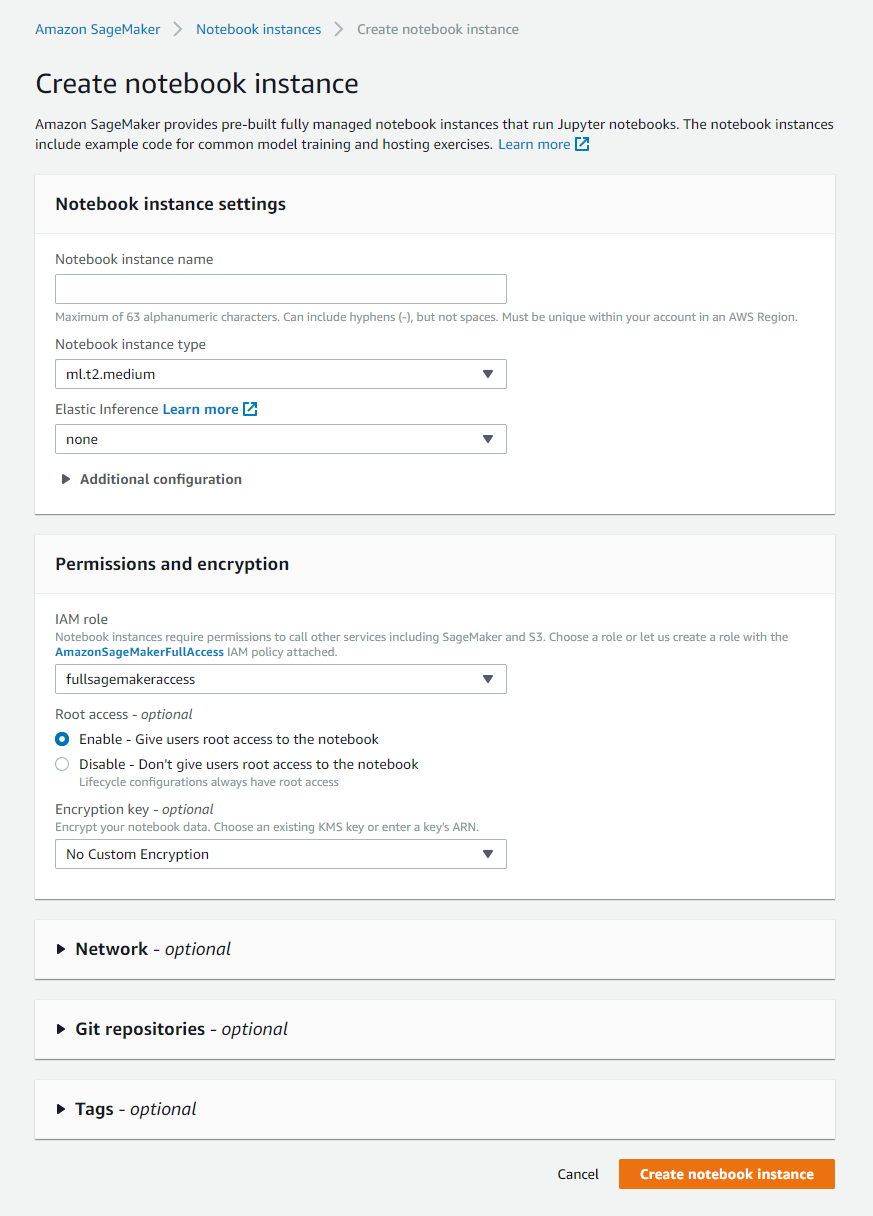Select Disable root access radio button
Image resolution: width=873 pixels, height=1216 pixels.
[x=62, y=764]
